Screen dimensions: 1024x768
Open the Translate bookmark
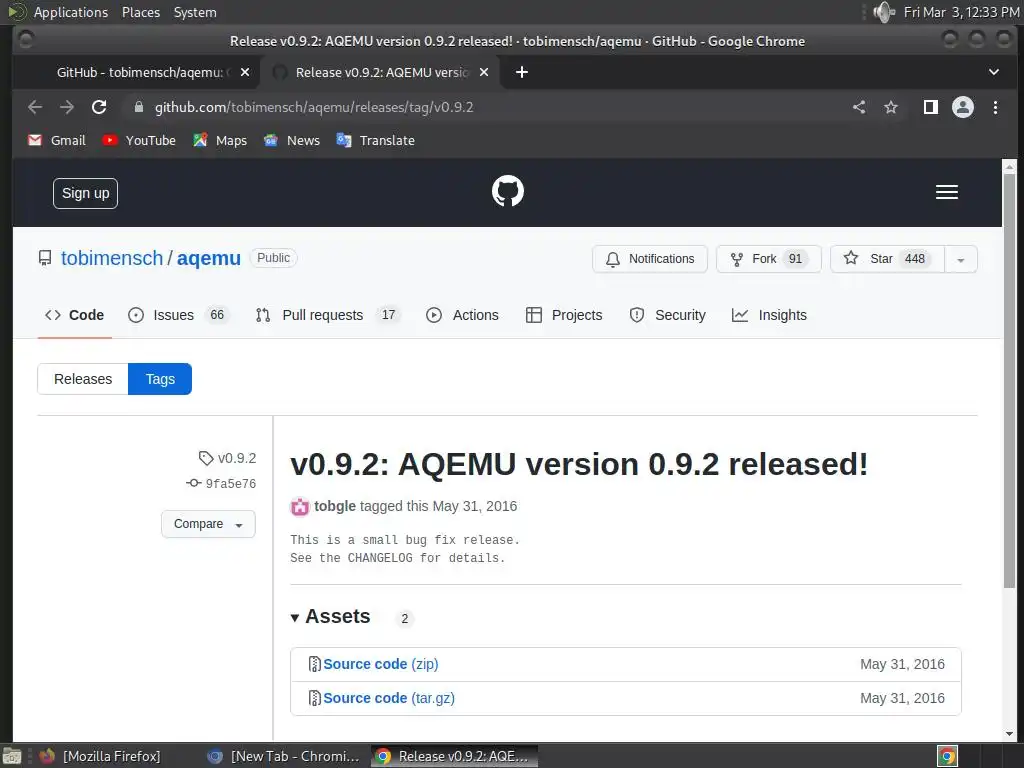coord(376,140)
